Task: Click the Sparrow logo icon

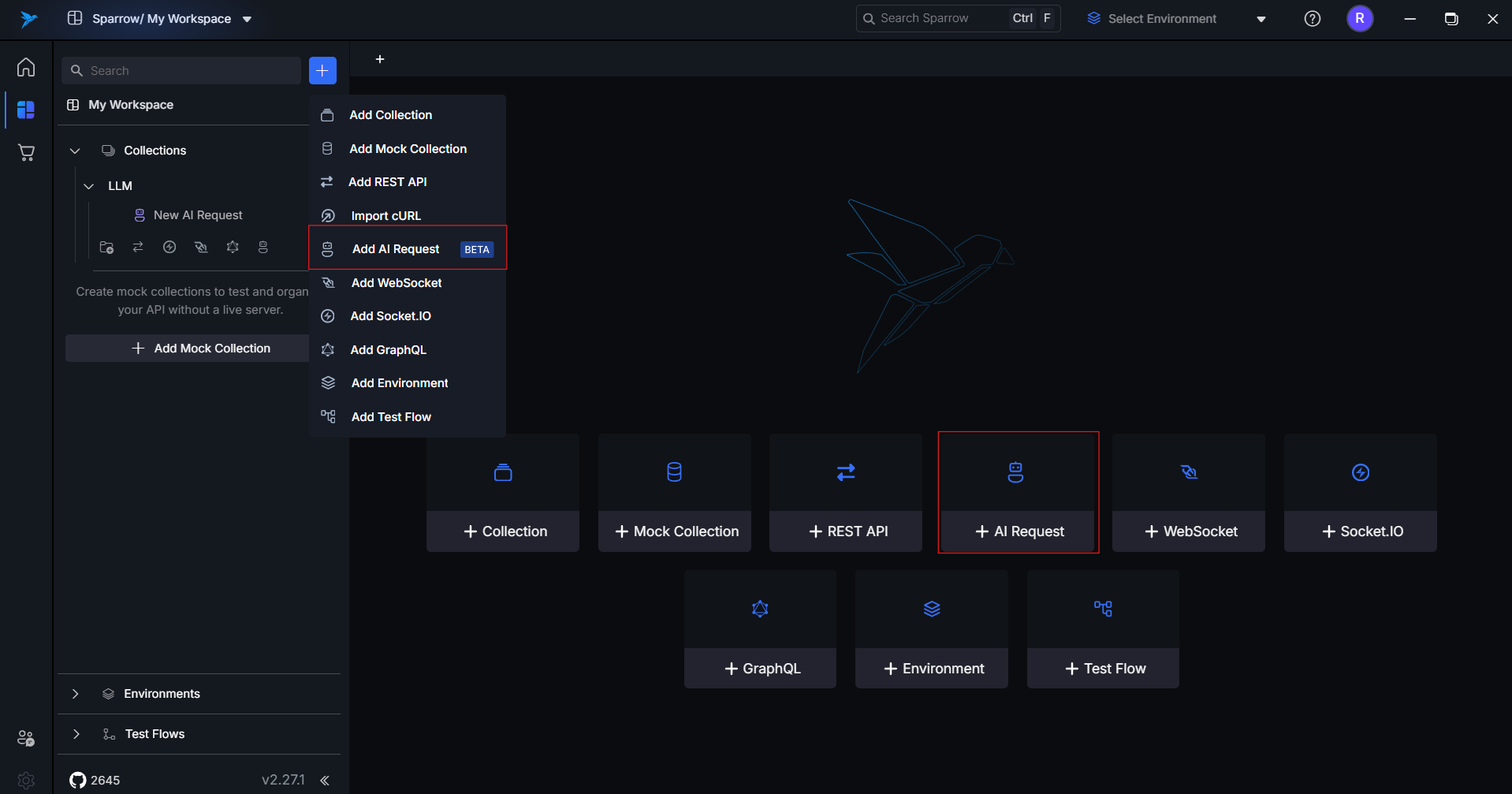Action: tap(28, 19)
